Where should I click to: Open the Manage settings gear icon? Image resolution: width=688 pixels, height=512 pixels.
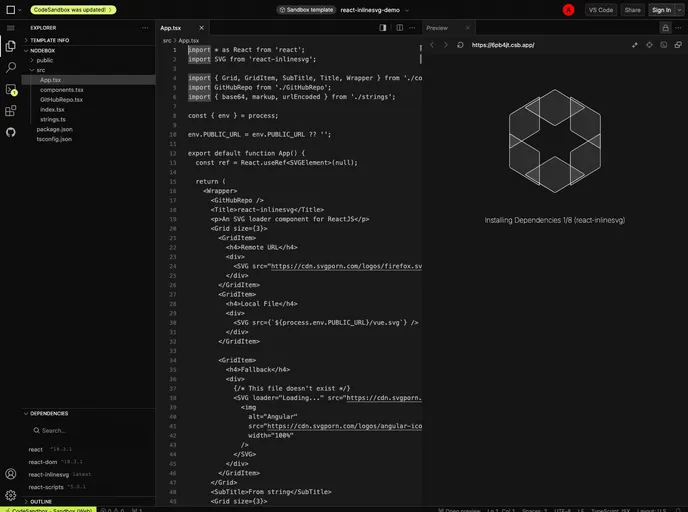tap(11, 495)
